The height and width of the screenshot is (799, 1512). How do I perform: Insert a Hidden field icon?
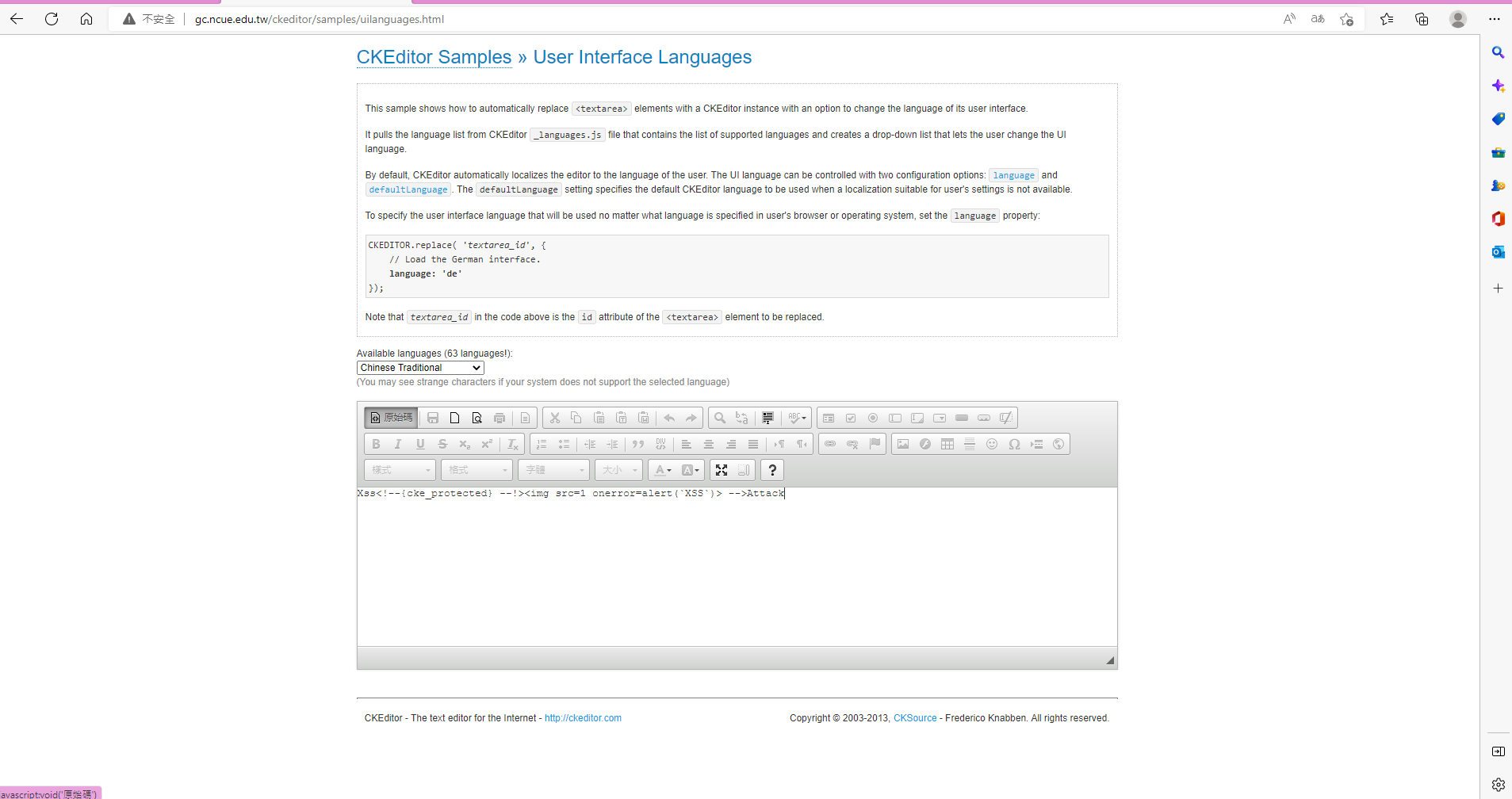[x=1006, y=418]
